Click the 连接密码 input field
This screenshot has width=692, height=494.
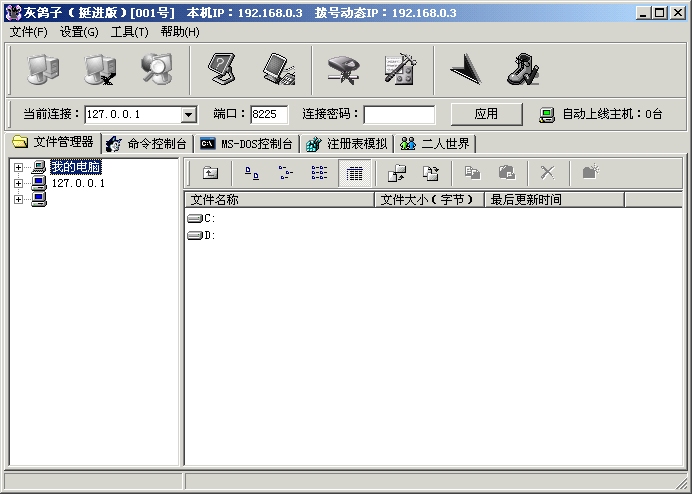399,115
